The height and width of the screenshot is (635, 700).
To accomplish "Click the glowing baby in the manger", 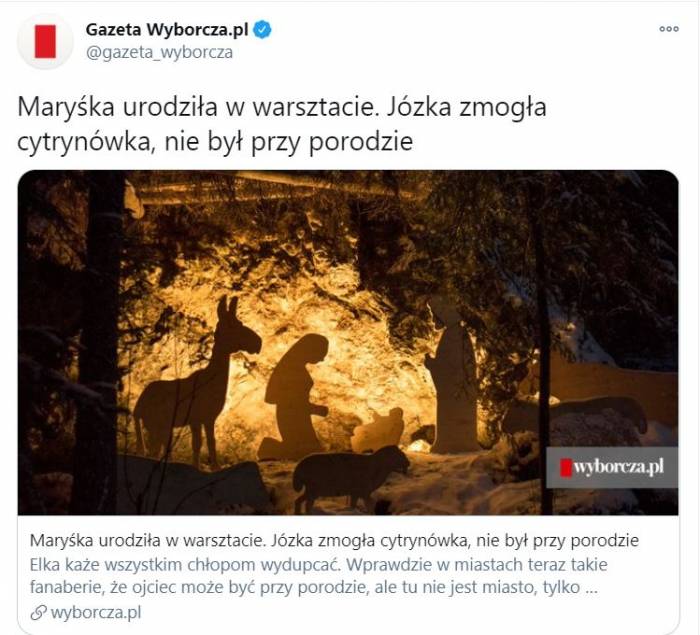I will (379, 430).
